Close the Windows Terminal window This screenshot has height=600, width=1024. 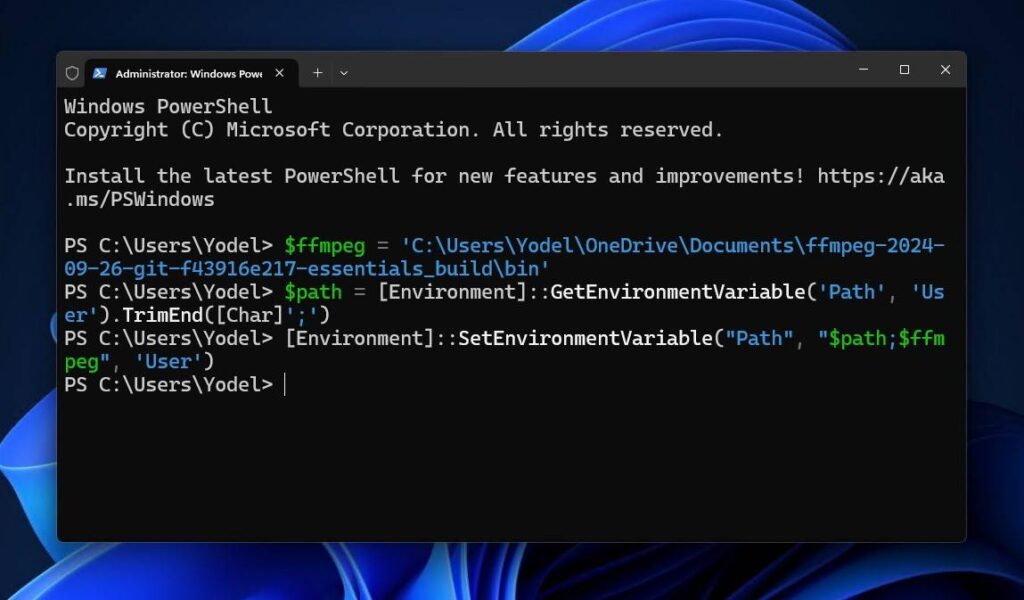(945, 70)
